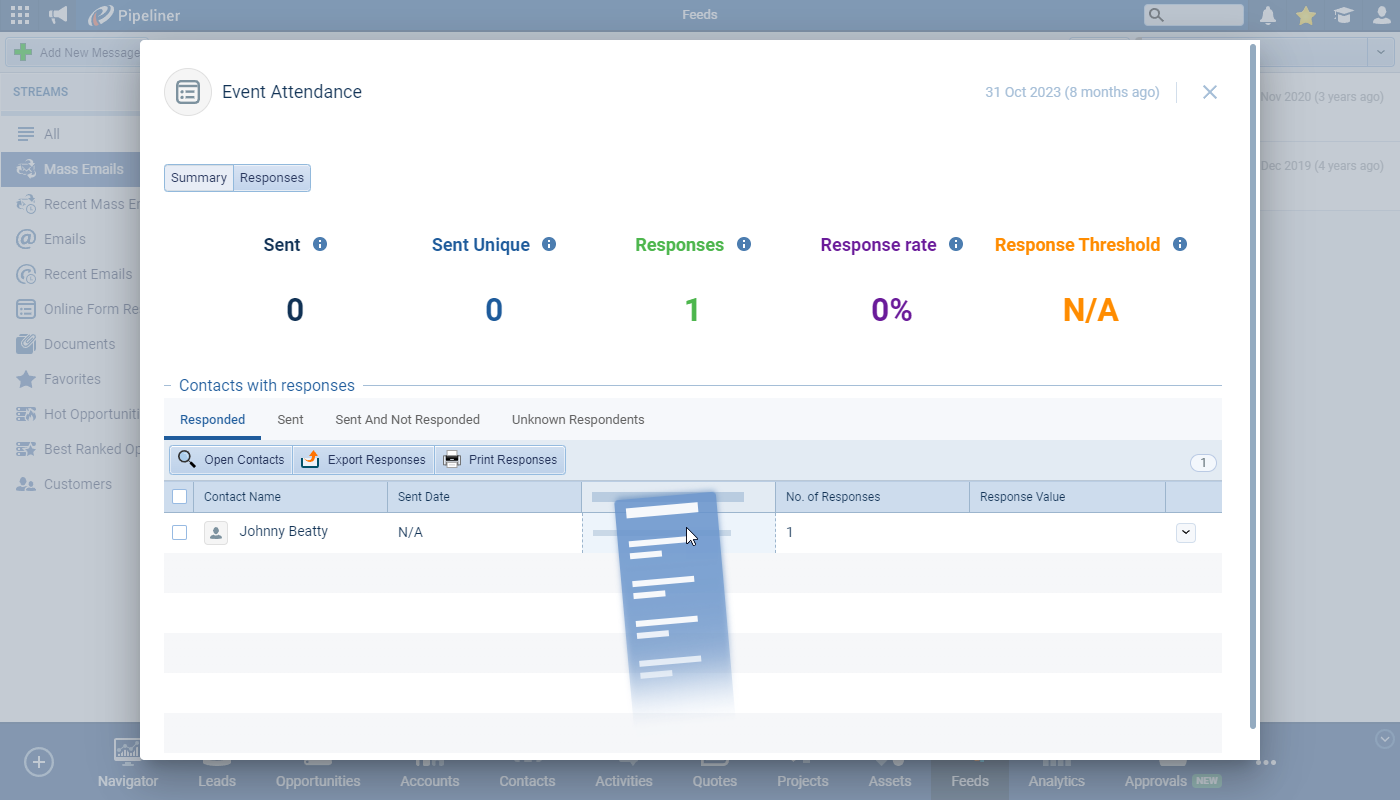Open the notifications bell icon
Image resolution: width=1400 pixels, height=800 pixels.
(x=1268, y=15)
